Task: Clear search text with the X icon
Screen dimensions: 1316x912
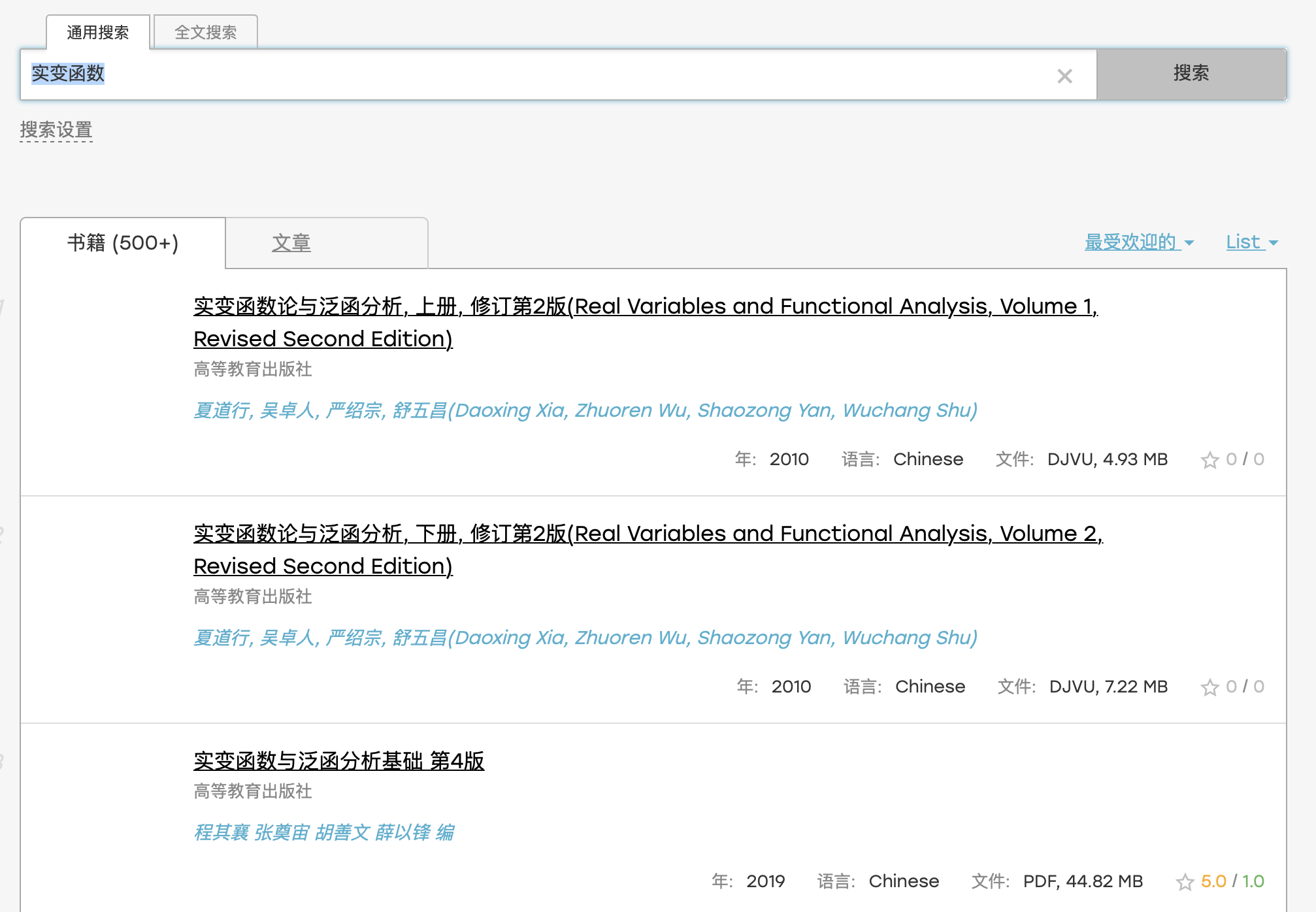Action: click(x=1064, y=76)
